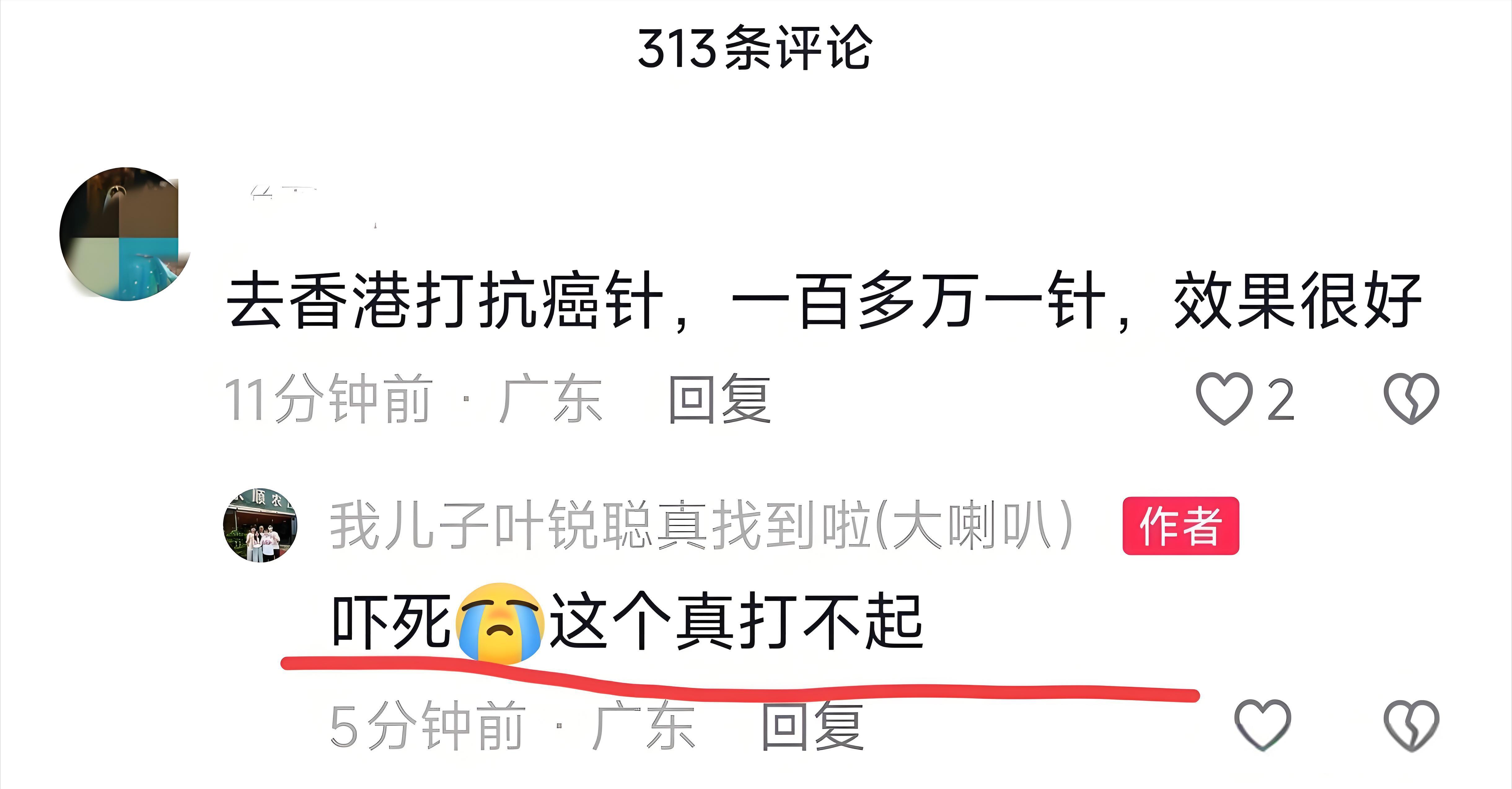Tap 广东 location on first comment

pos(551,399)
